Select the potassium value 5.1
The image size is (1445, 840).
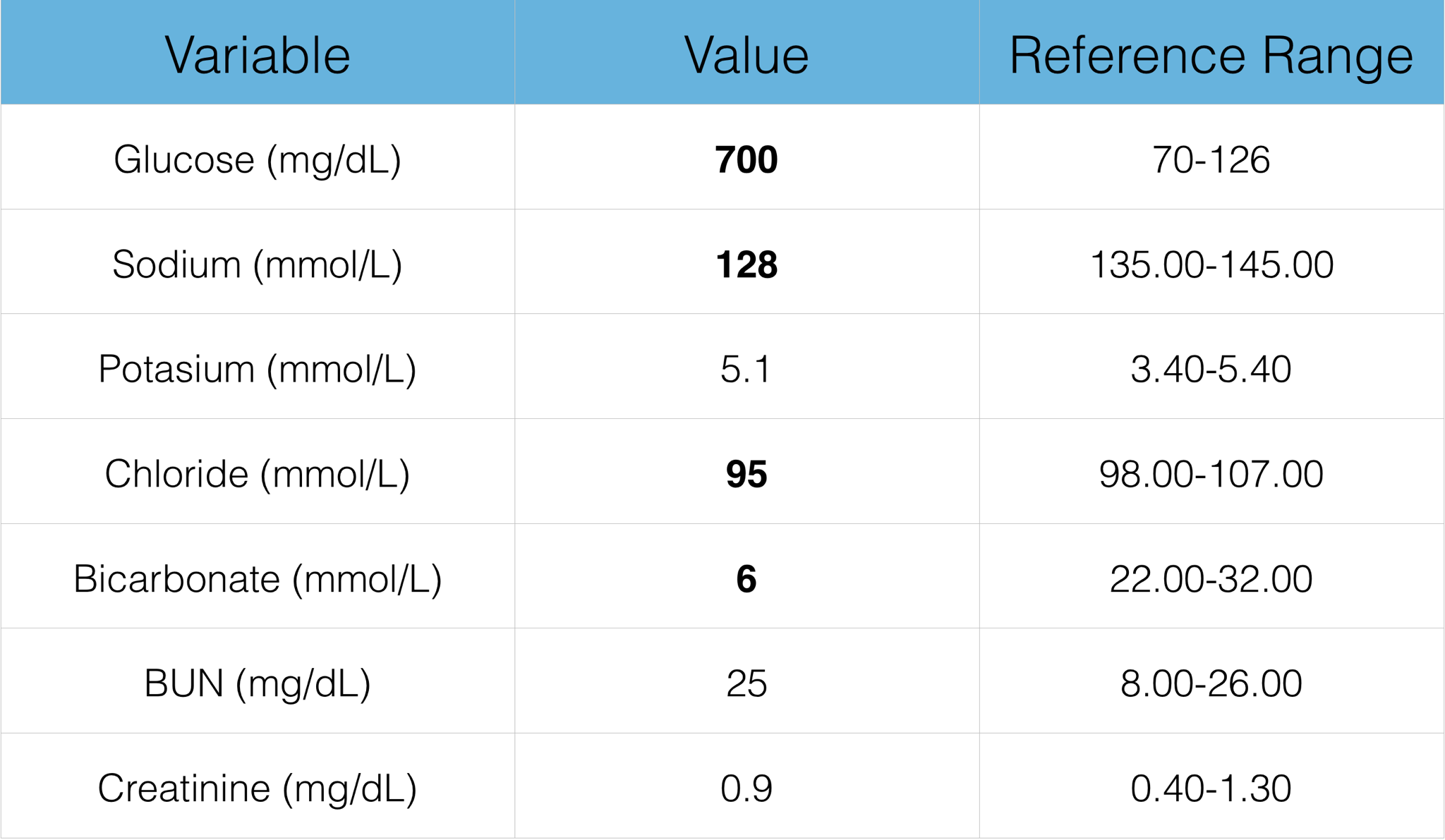coord(746,369)
